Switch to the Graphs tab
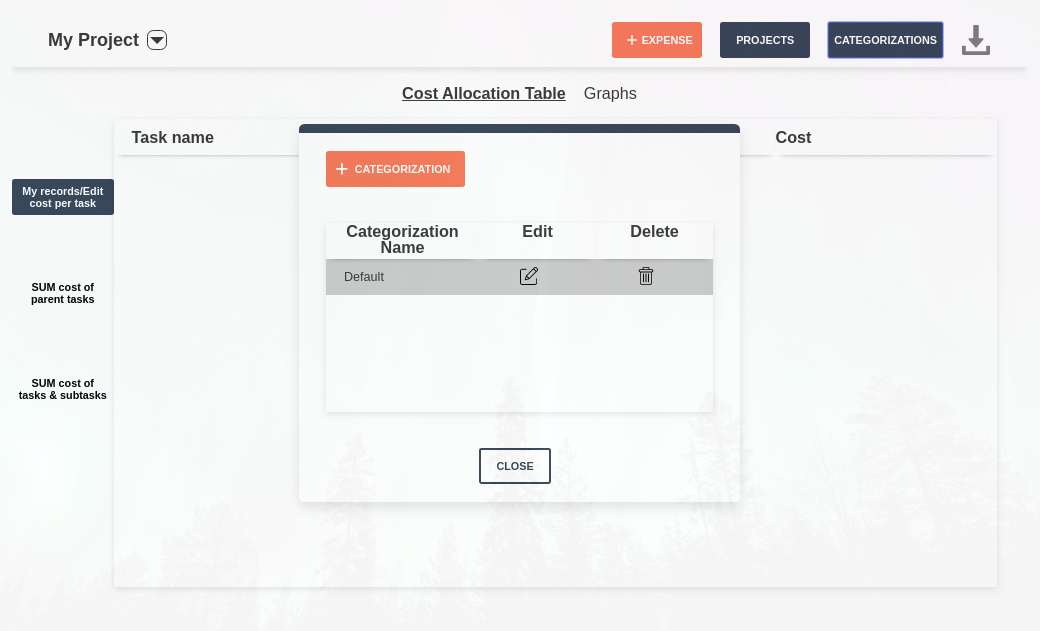 click(x=610, y=93)
